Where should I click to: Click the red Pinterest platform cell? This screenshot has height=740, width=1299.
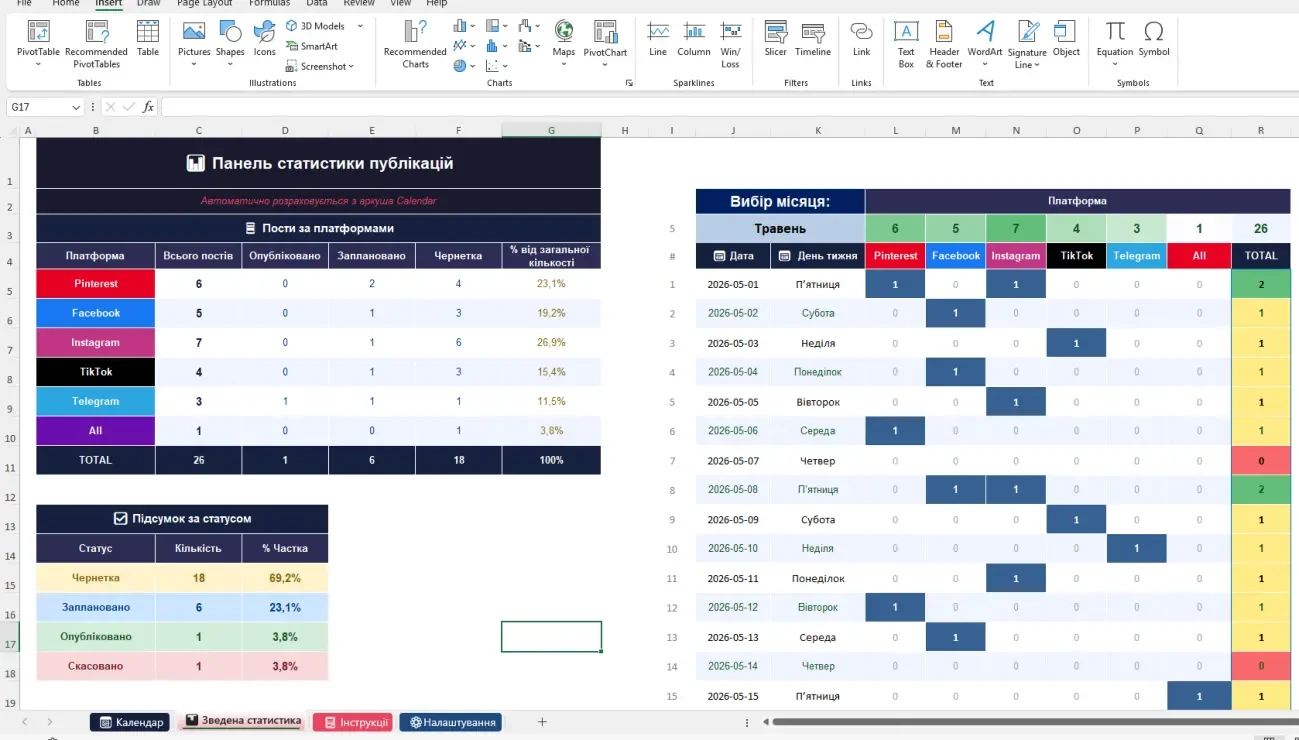tap(95, 284)
